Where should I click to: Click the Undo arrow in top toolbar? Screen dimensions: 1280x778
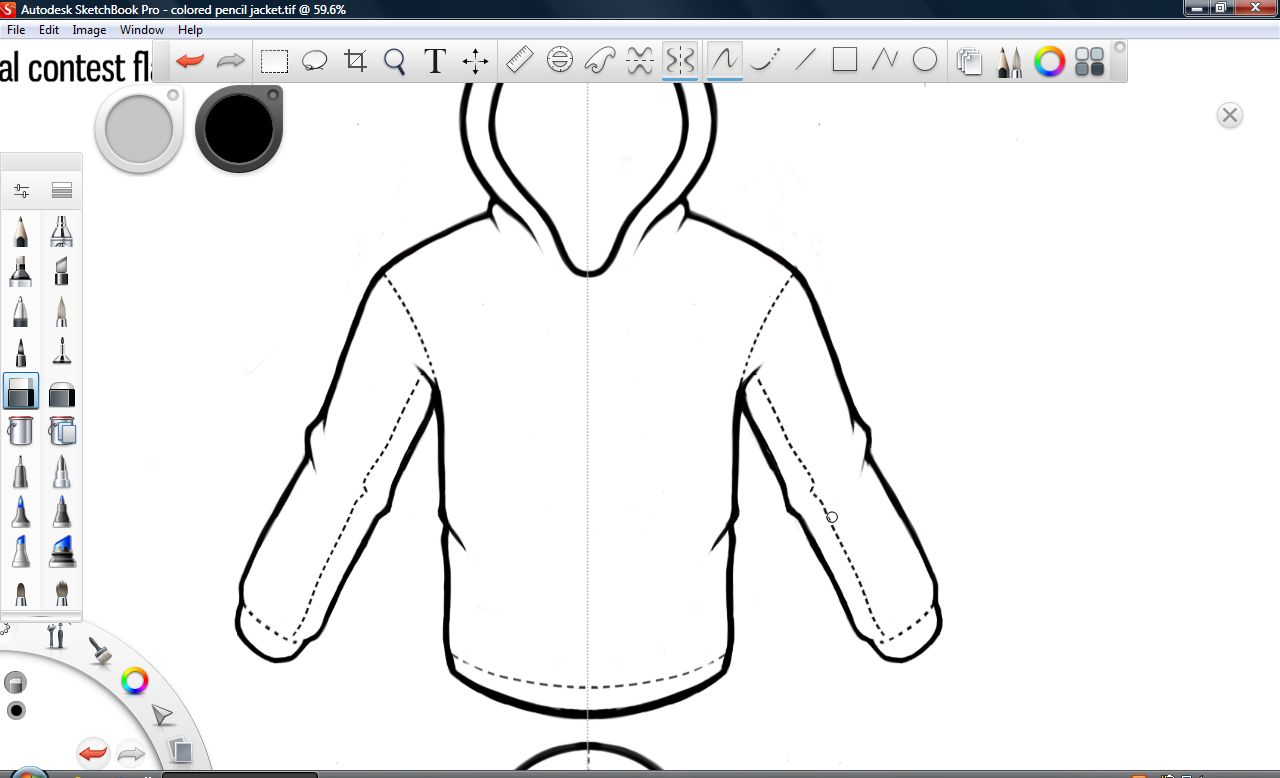[x=190, y=61]
